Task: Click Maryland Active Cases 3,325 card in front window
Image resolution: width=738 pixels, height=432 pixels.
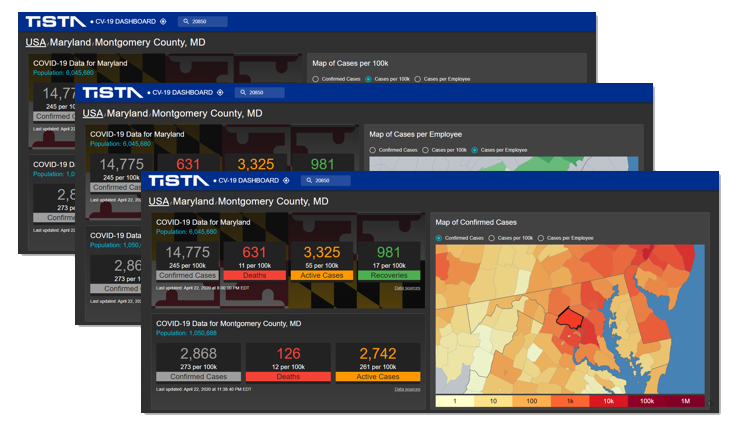Action: pyautogui.click(x=322, y=261)
